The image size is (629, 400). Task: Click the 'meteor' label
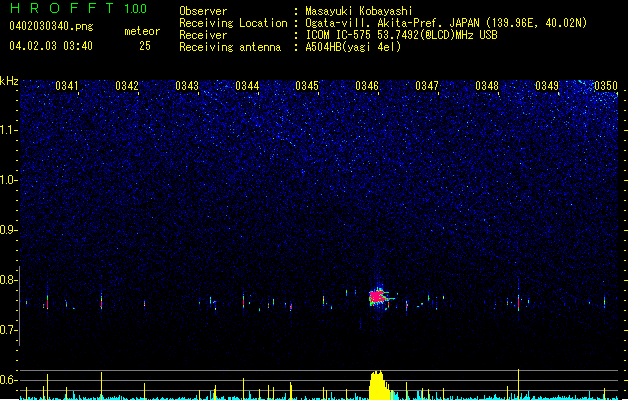(x=142, y=31)
